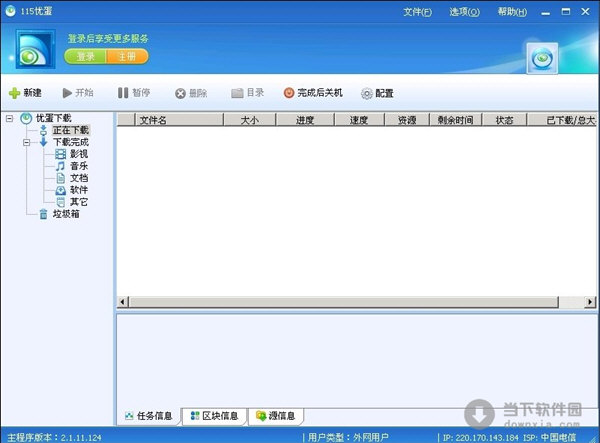Click the 垃圾箱 trash bin icon
Screen dimensions: 600x443
pyautogui.click(x=43, y=214)
